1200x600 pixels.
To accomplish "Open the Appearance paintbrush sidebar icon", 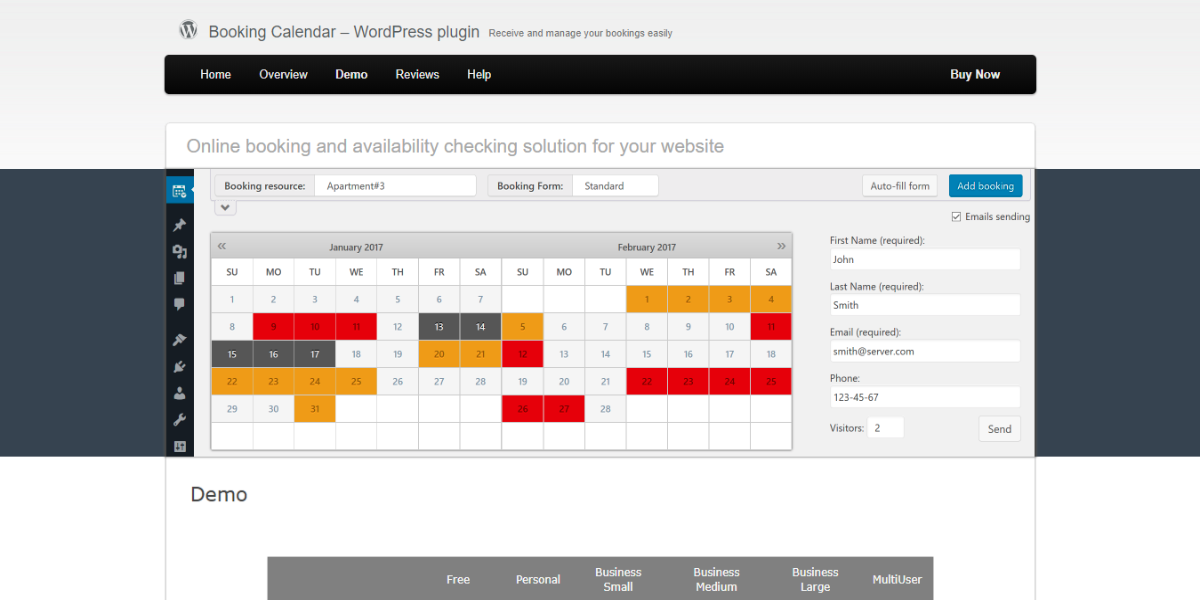I will [180, 340].
